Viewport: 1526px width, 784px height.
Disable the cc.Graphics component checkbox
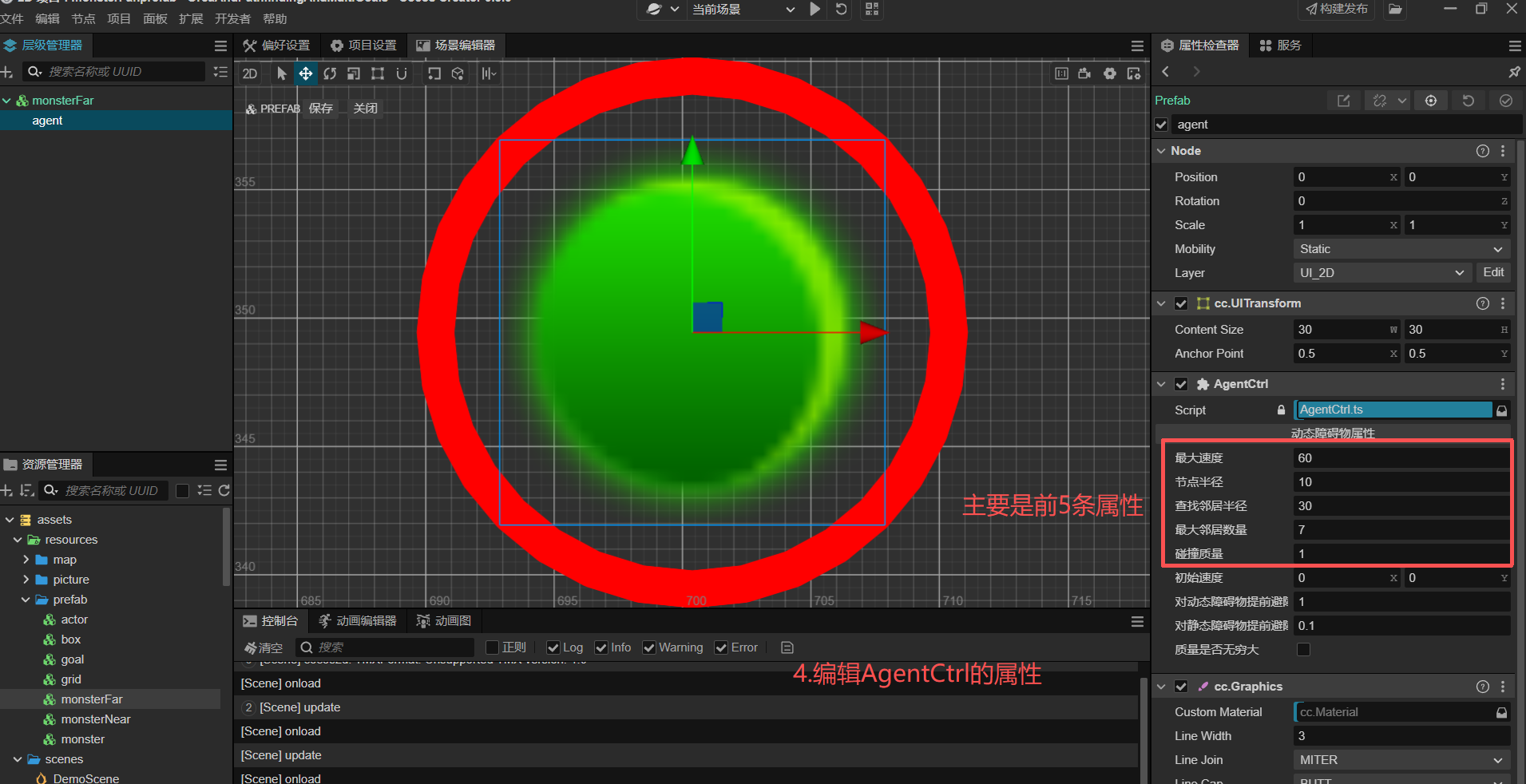coord(1181,687)
